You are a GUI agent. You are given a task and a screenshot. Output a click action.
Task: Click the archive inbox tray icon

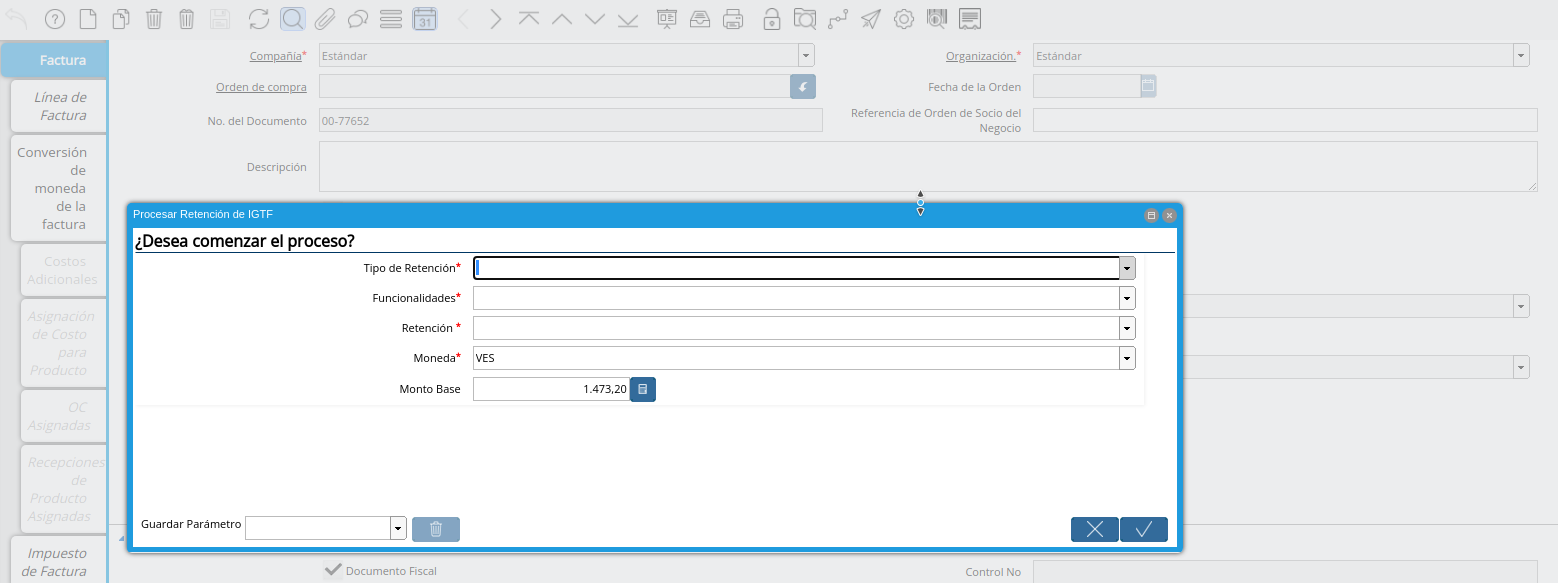pos(700,18)
